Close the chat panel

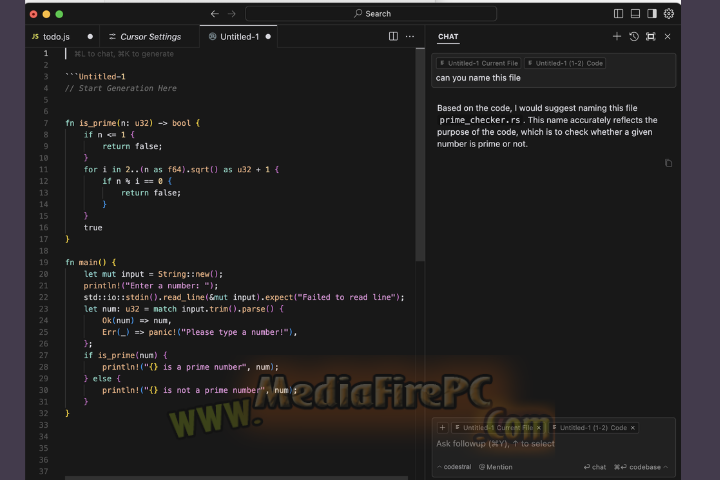coord(667,36)
